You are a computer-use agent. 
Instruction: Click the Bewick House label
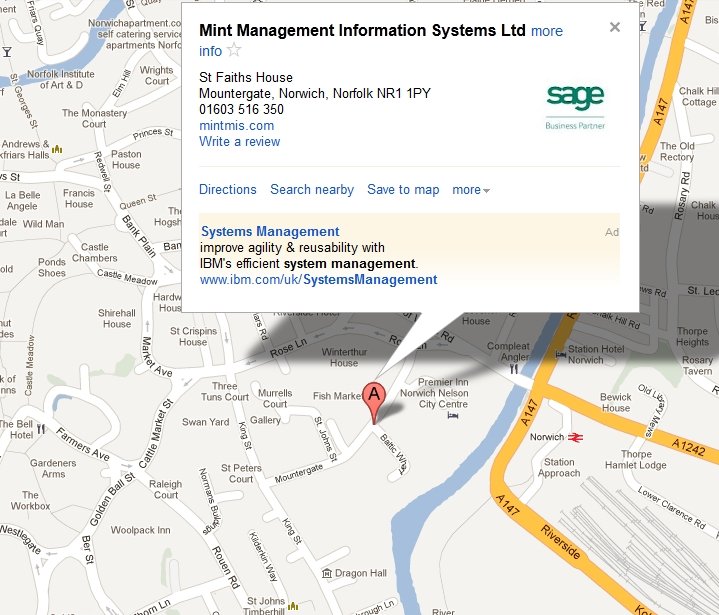pos(616,402)
